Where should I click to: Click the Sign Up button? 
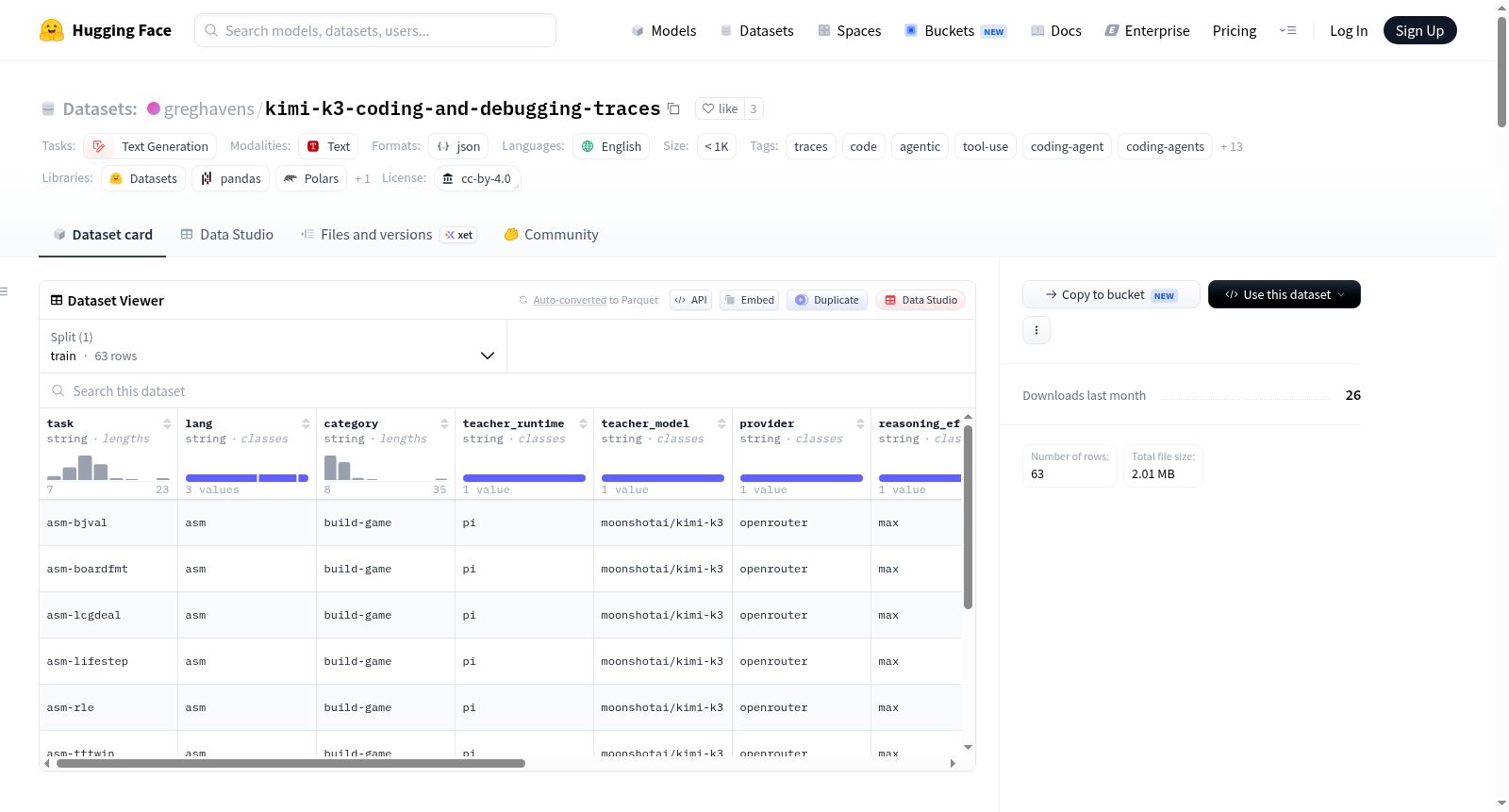pyautogui.click(x=1419, y=30)
